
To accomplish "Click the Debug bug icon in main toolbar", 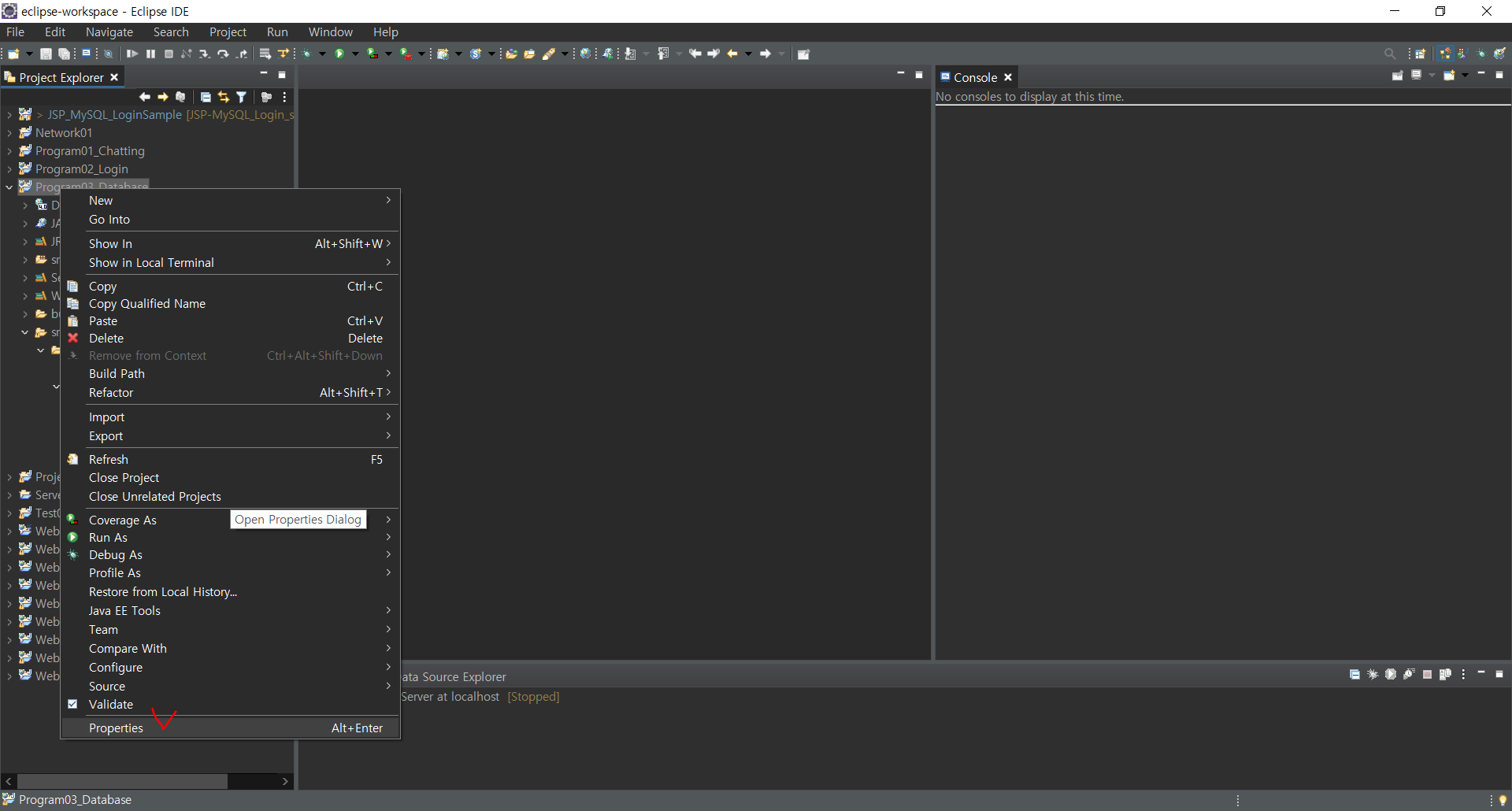I will 306,54.
